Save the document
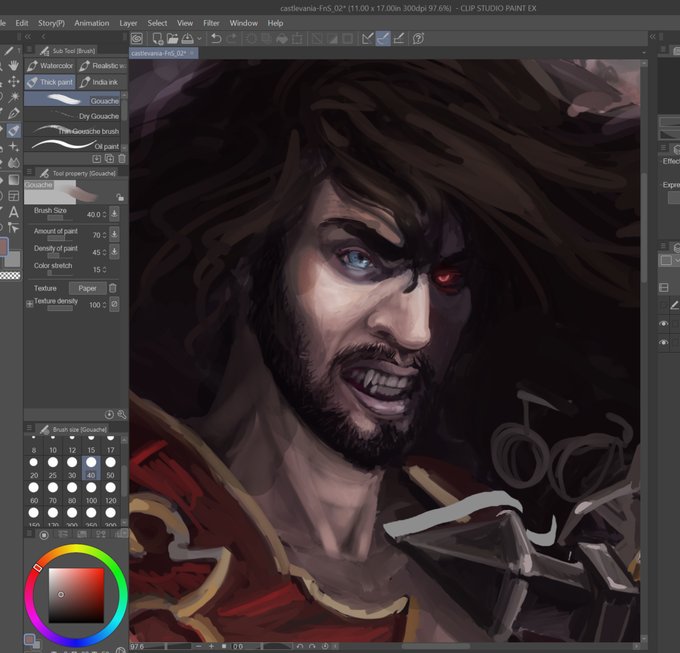 187,39
